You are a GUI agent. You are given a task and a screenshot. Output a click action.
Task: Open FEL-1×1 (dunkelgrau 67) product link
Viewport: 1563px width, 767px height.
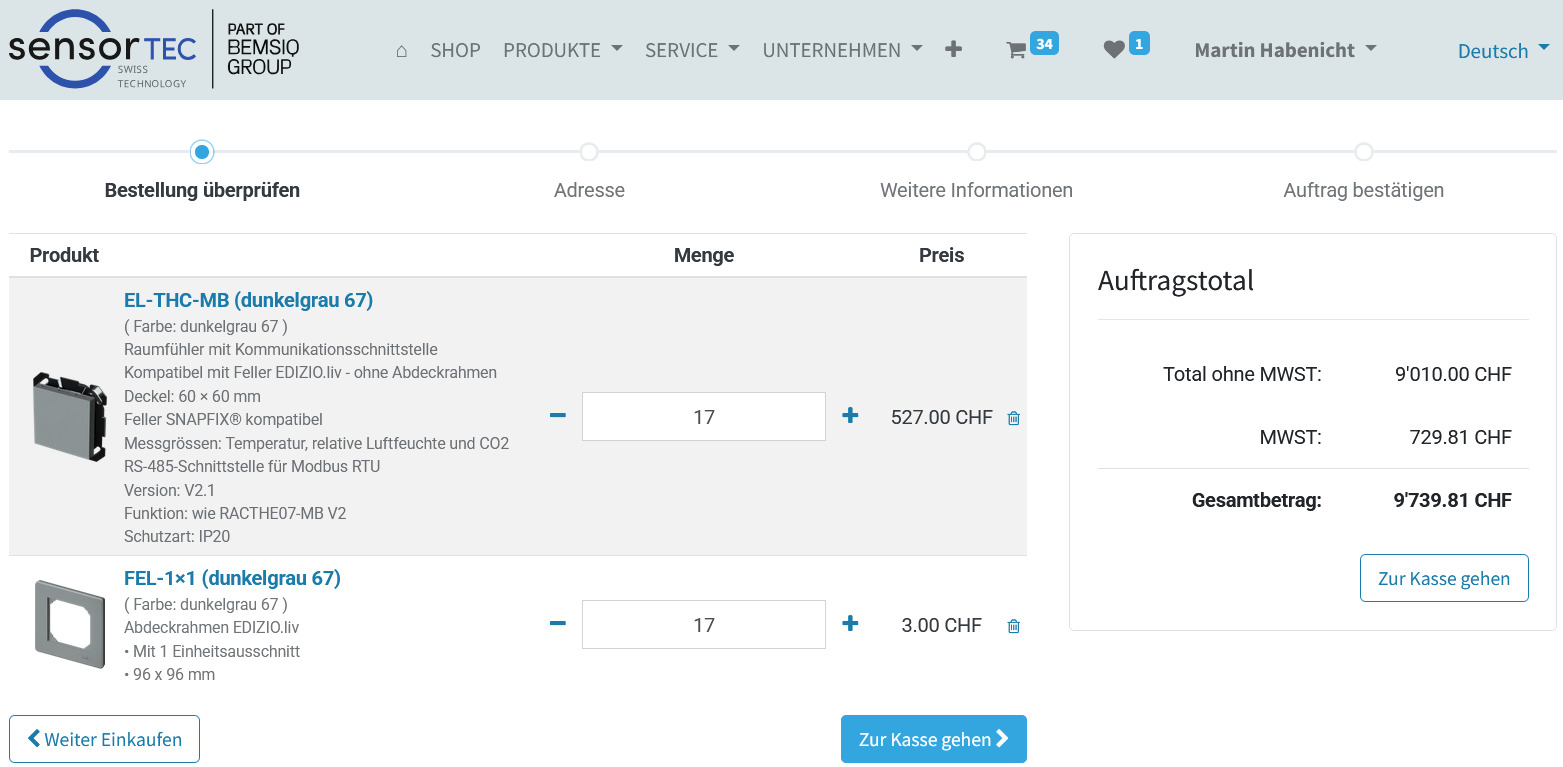[x=232, y=578]
